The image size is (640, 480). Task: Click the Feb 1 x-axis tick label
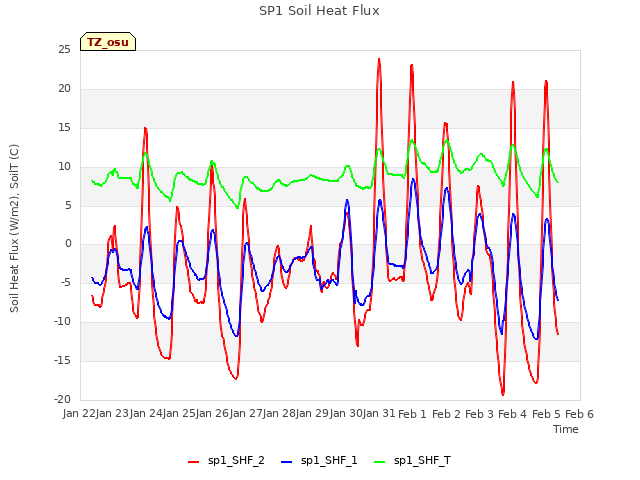point(412,414)
